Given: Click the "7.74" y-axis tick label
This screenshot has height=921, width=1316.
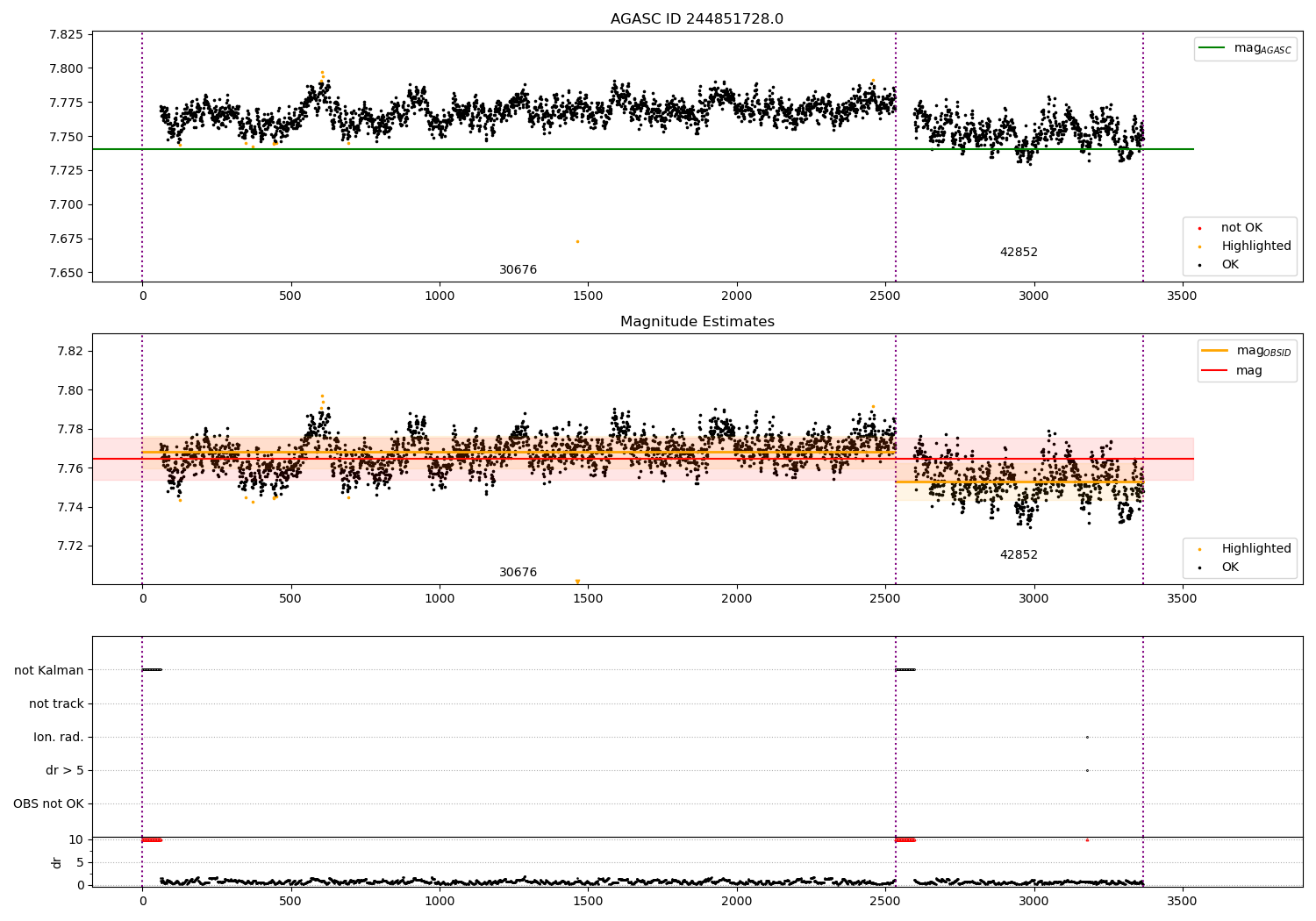Looking at the screenshot, I should pyautogui.click(x=69, y=507).
